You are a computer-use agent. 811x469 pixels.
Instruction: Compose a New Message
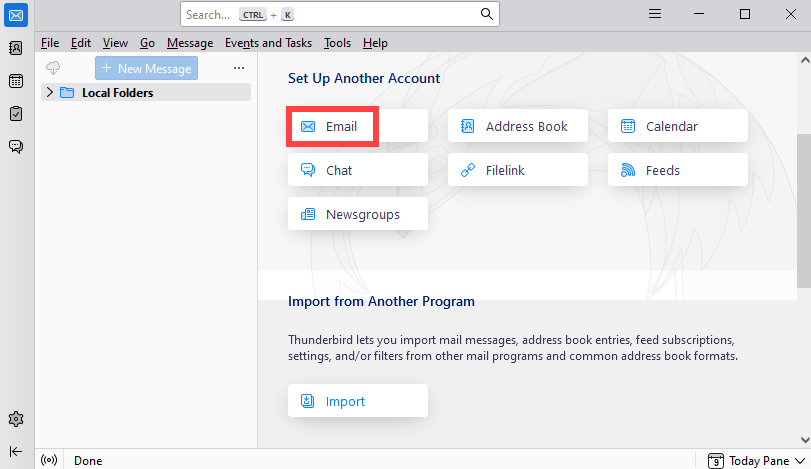tap(146, 68)
